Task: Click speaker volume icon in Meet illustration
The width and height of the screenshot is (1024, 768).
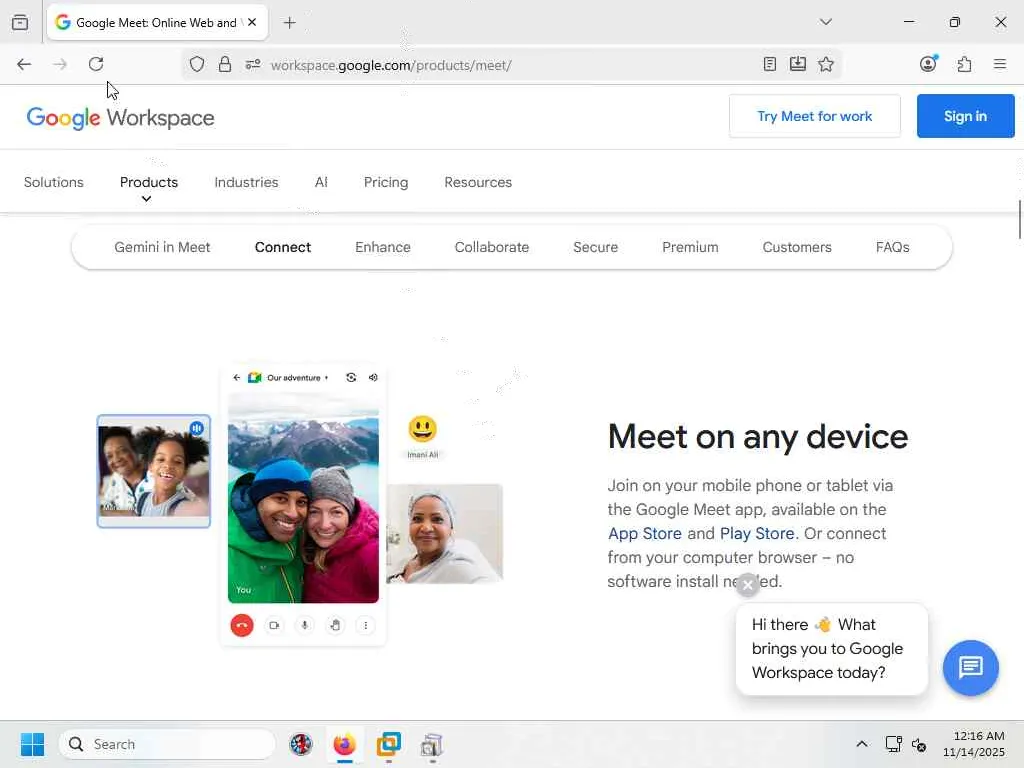Action: pos(373,377)
